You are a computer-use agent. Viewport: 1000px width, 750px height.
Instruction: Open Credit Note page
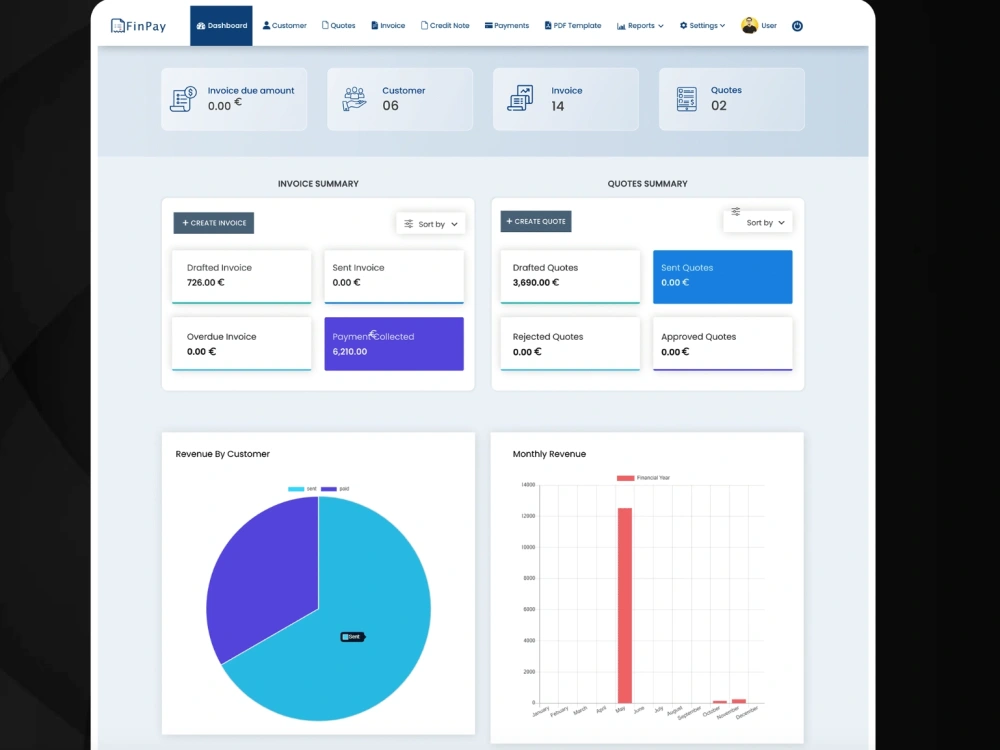click(445, 26)
